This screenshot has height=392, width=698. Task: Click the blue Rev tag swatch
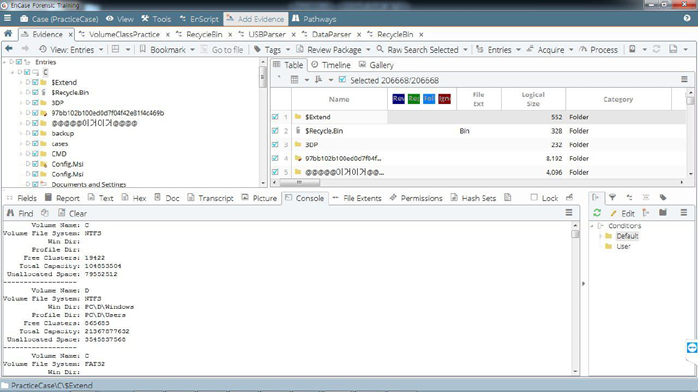tap(398, 99)
